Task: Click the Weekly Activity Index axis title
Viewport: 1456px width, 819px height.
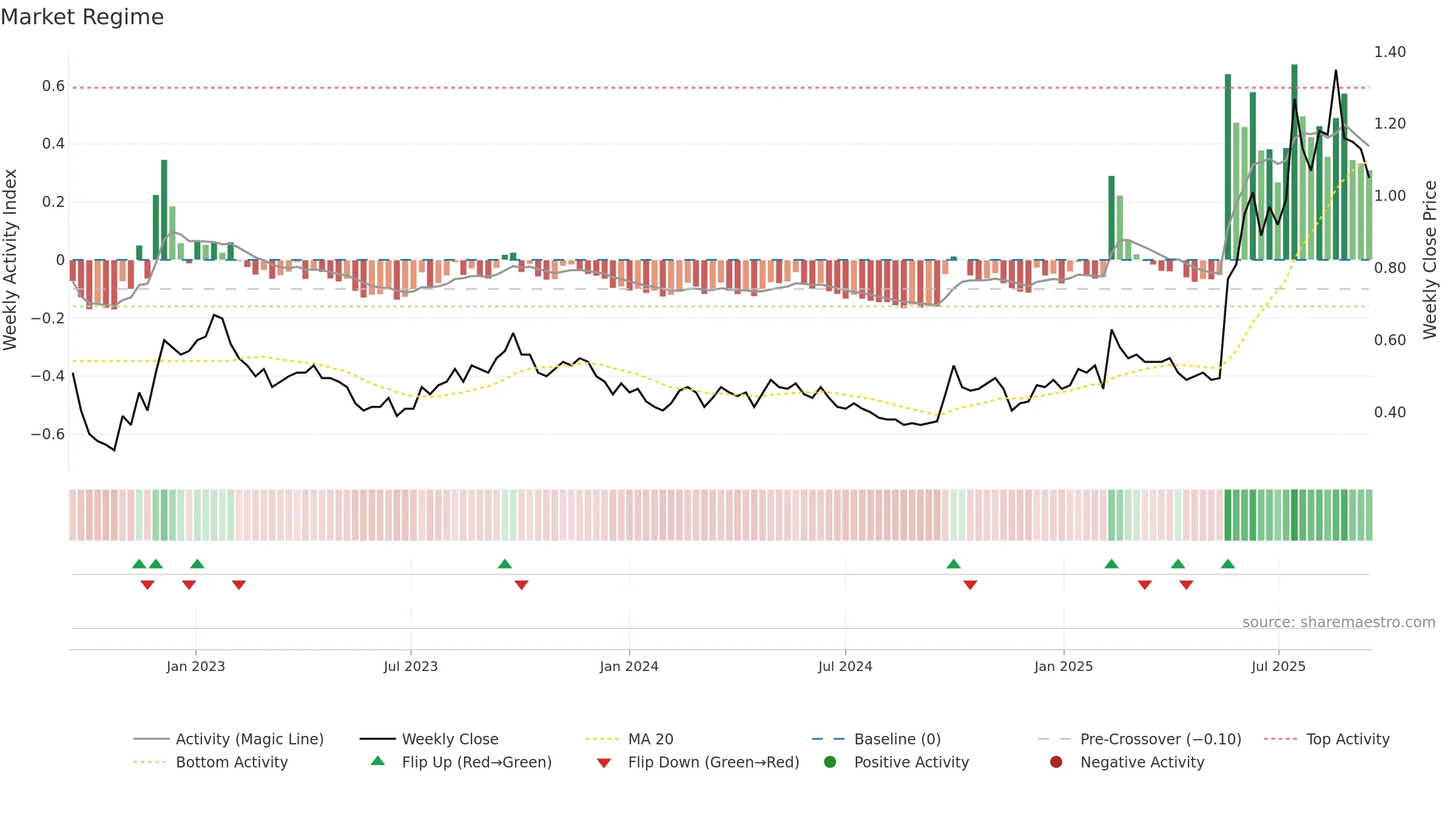Action: 10,260
